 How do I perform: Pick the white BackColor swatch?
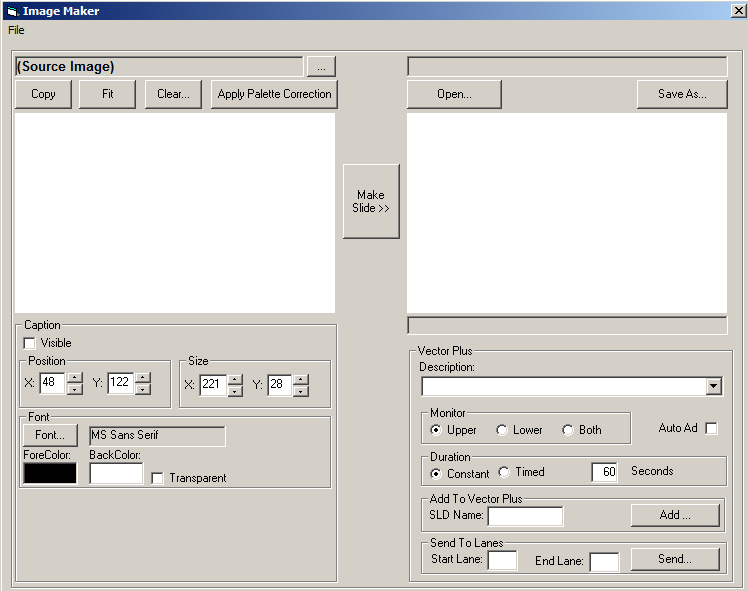point(116,474)
